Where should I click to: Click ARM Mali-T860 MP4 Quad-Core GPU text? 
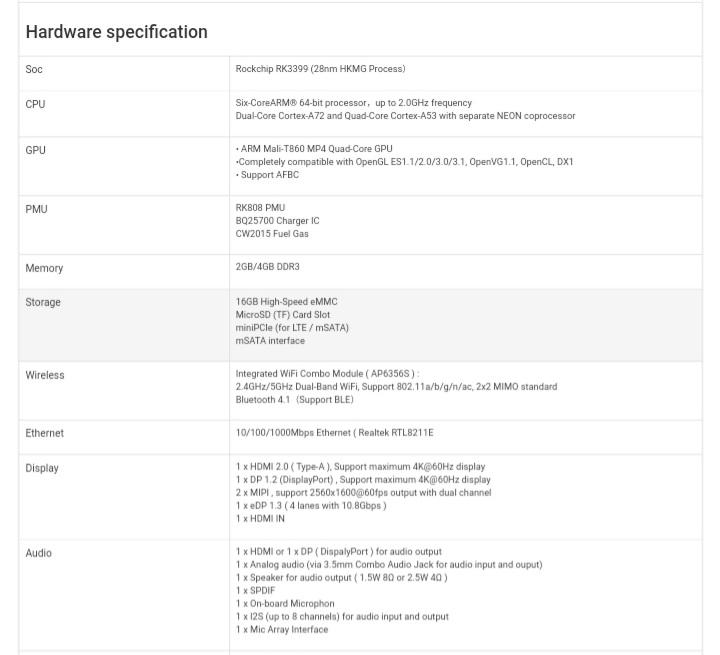pos(314,149)
